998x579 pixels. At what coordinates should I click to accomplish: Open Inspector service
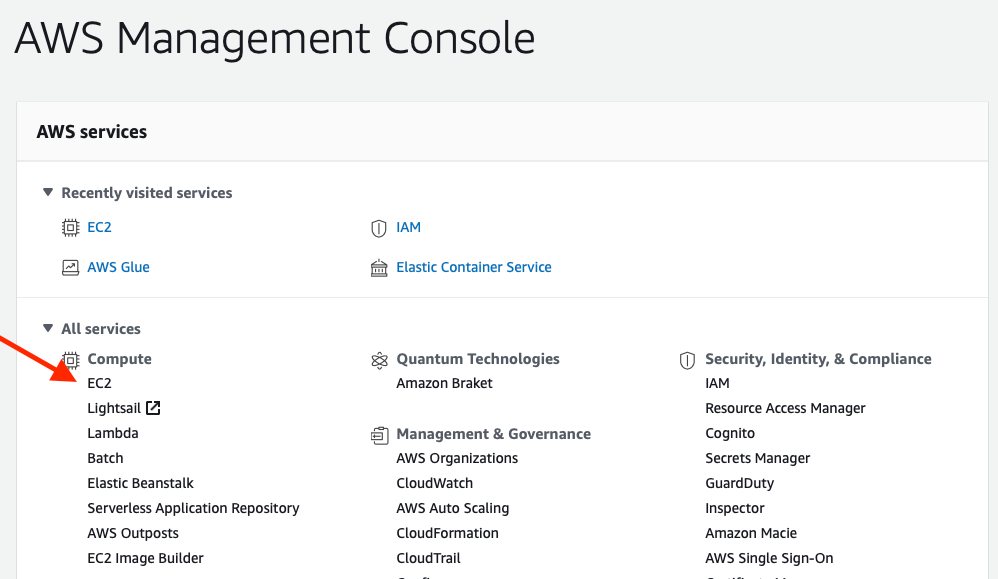[x=734, y=508]
